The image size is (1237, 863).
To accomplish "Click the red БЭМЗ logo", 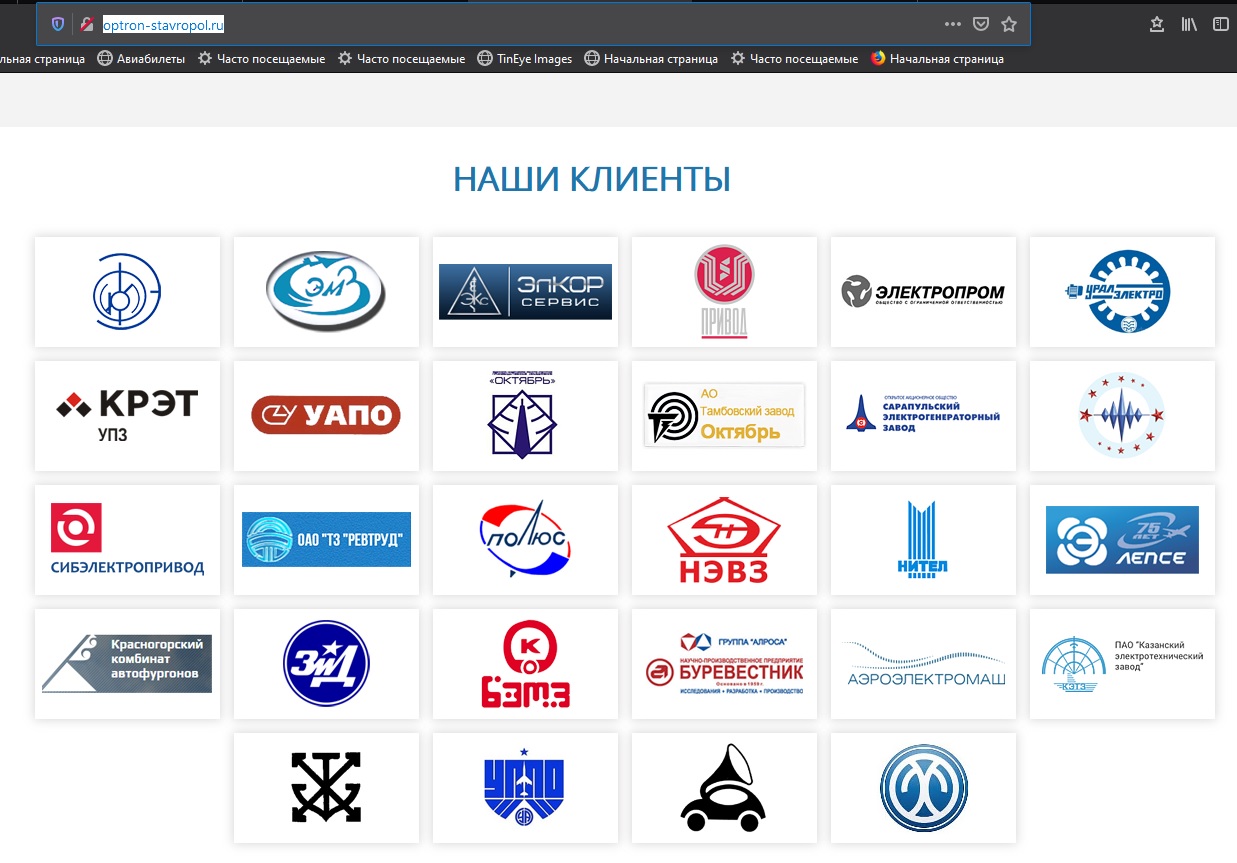I will click(525, 664).
